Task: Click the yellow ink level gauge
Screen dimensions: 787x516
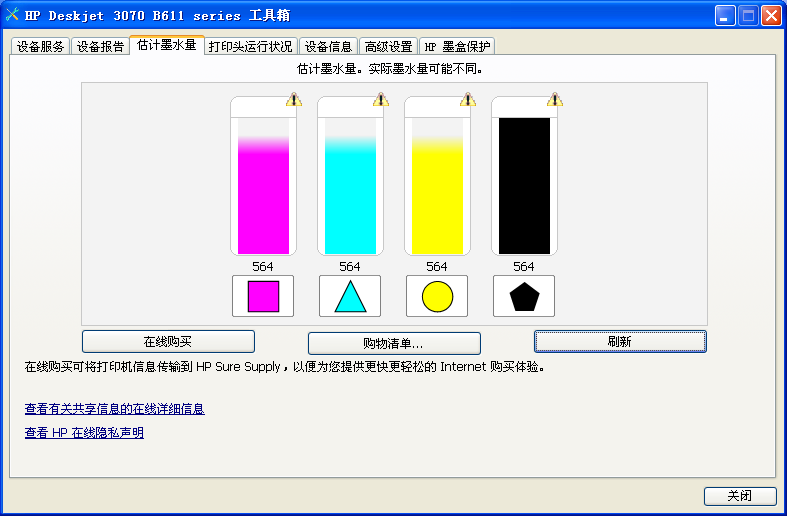Action: [437, 176]
